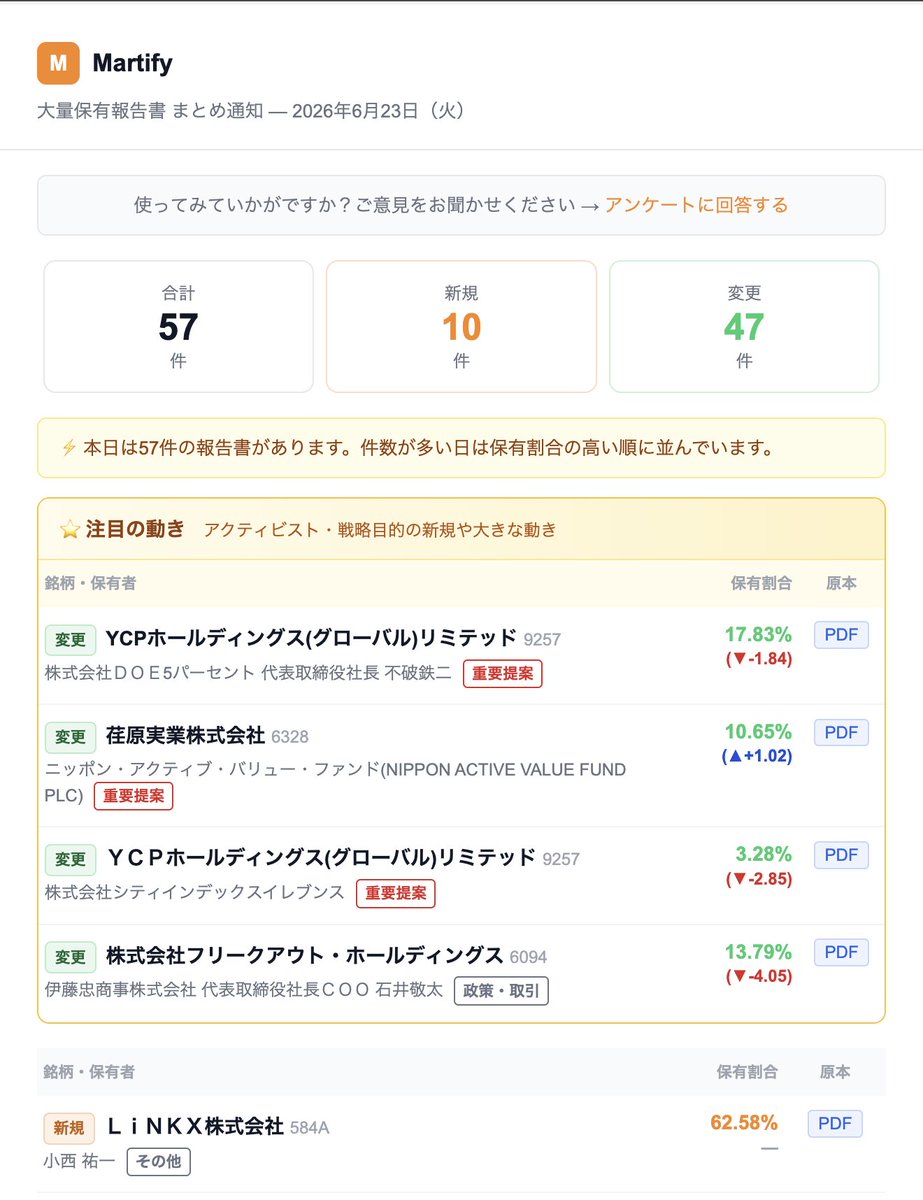Click the 重要提案 tag under NIPPON ACTIVE VALUE FUND
923x1200 pixels.
(134, 797)
